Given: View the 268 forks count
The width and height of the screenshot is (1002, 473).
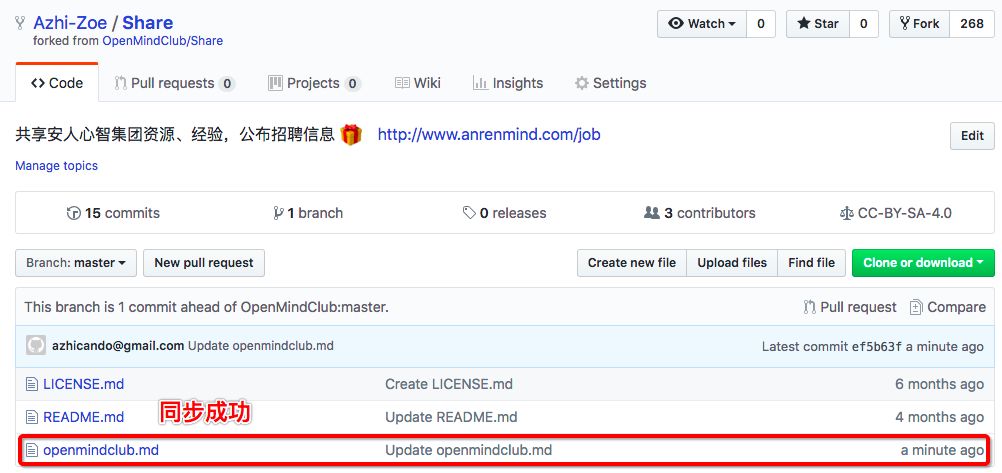Looking at the screenshot, I should coord(972,24).
